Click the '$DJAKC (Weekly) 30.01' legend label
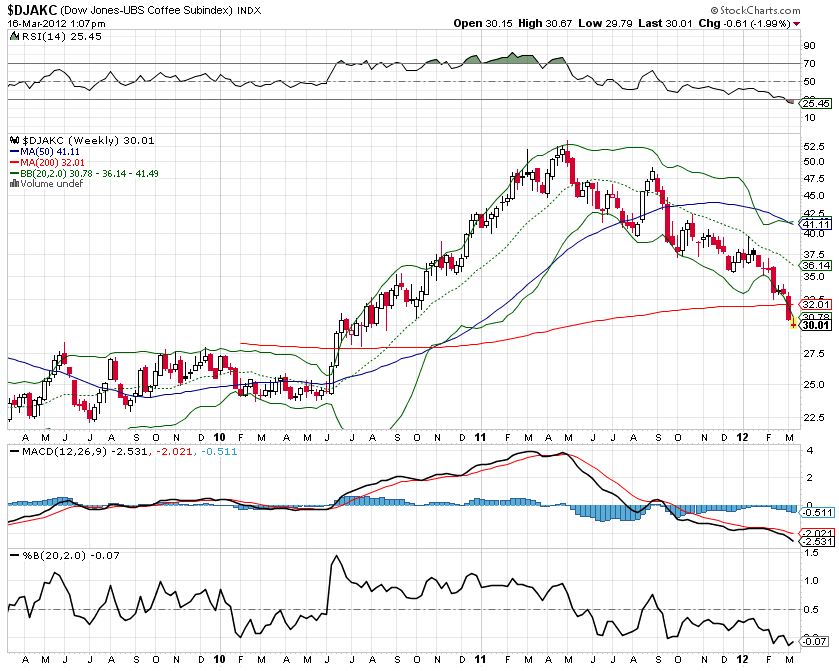 tap(88, 140)
